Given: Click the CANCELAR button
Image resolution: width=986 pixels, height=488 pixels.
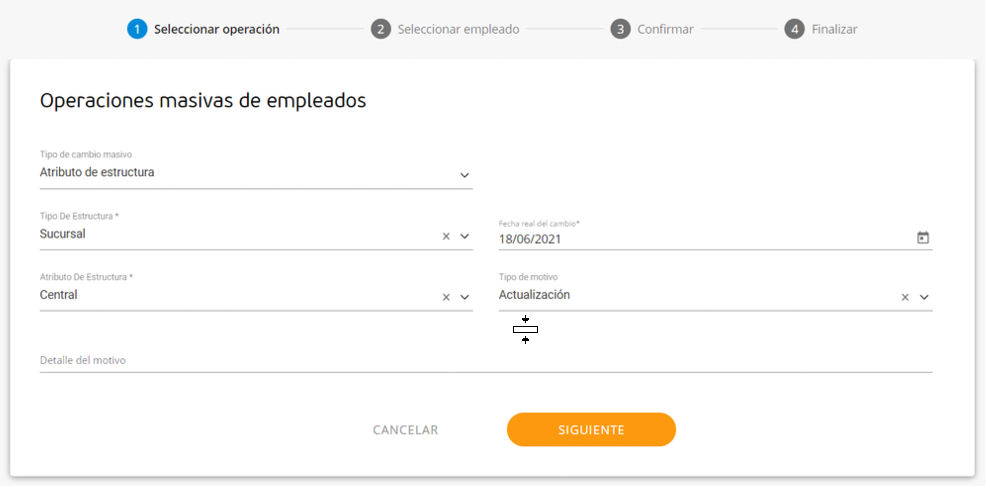Looking at the screenshot, I should coord(405,430).
